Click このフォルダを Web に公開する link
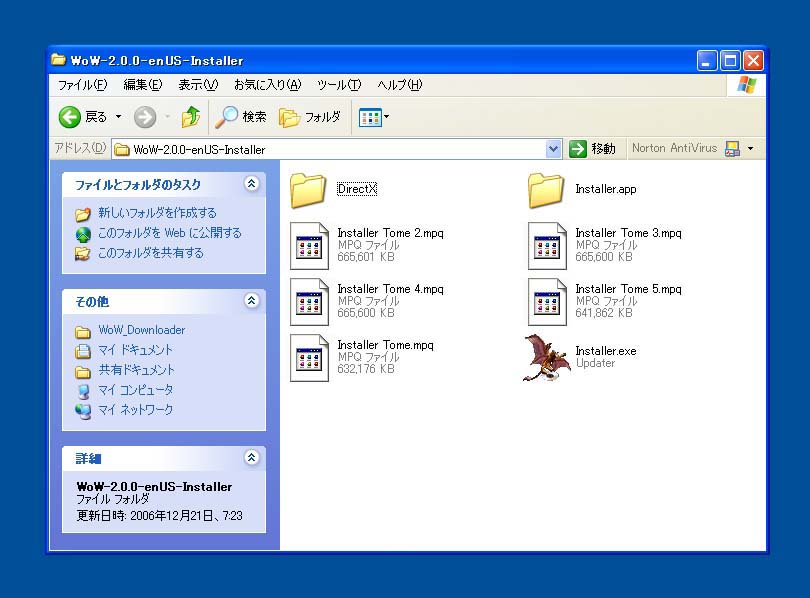 tap(169, 233)
